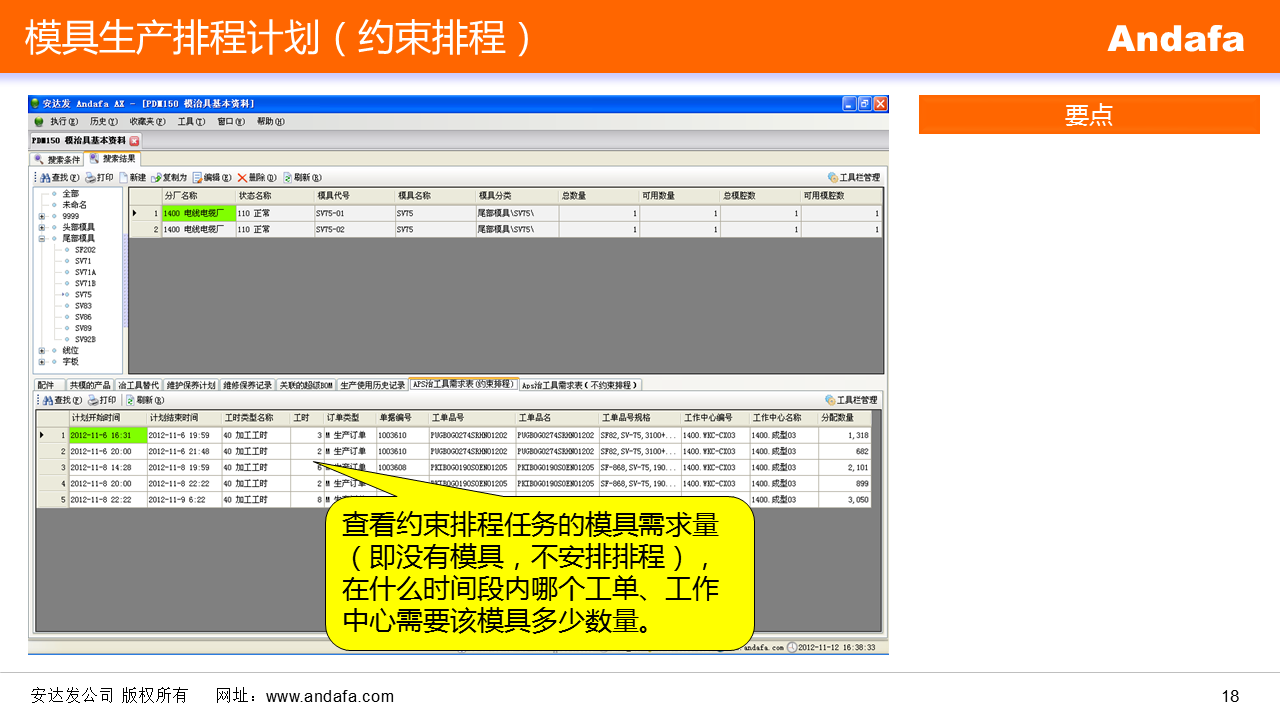Click the upper 刷新 (Refresh) toolbar icon
Screen dimensions: 1280x720
pyautogui.click(x=288, y=177)
